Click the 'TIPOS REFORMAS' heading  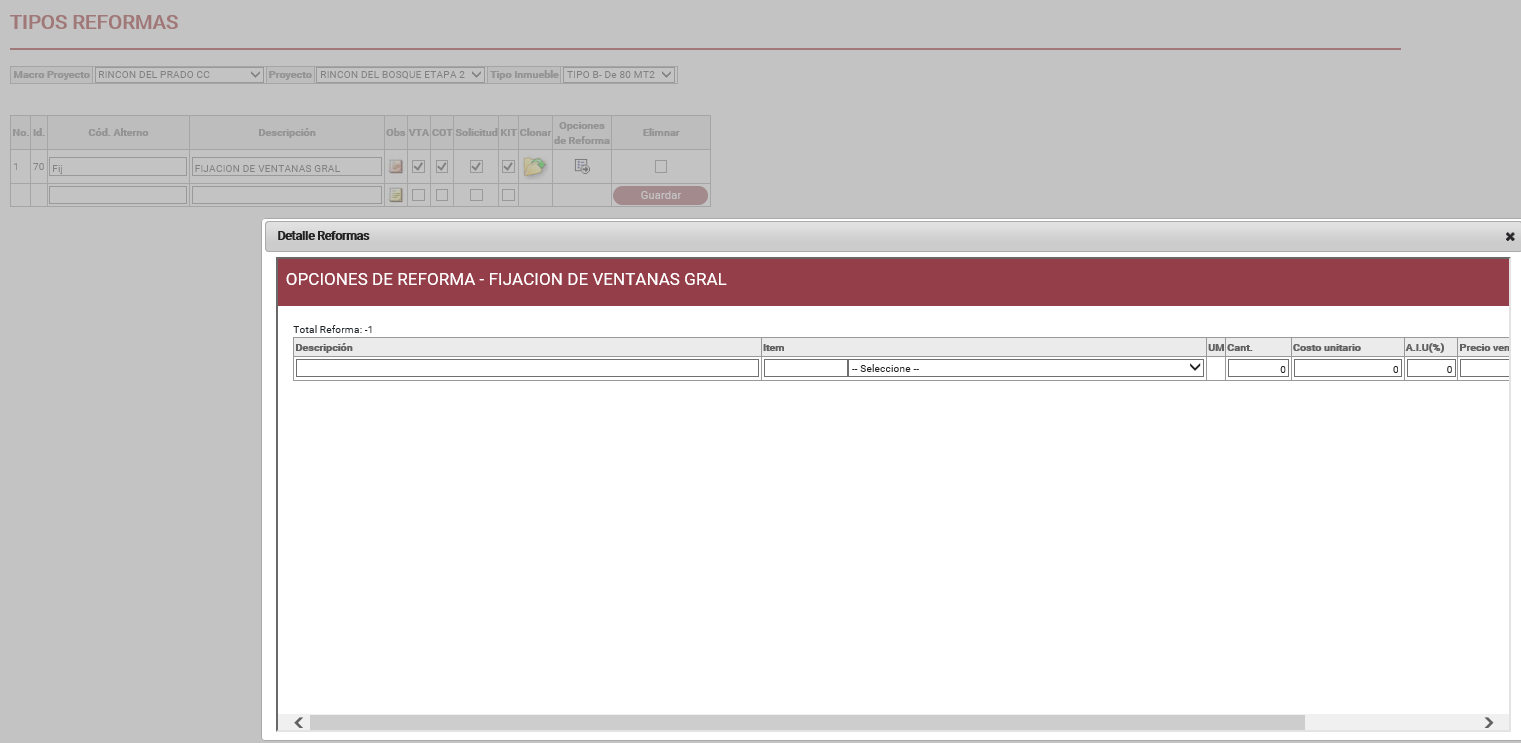[x=94, y=22]
